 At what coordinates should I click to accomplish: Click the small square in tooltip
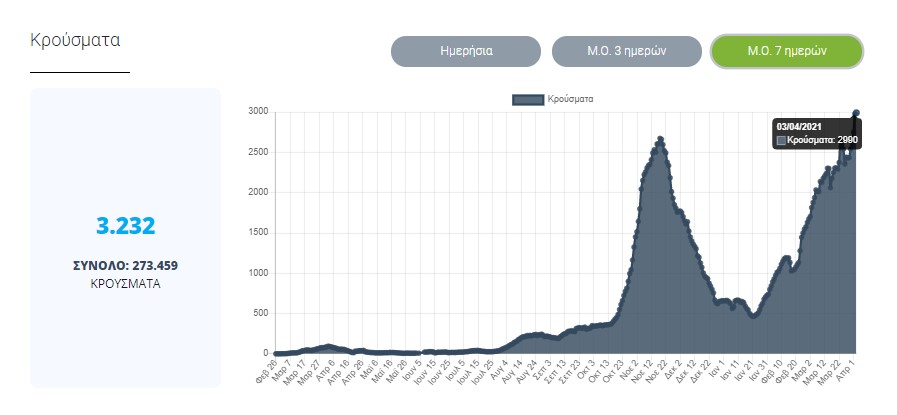point(782,141)
